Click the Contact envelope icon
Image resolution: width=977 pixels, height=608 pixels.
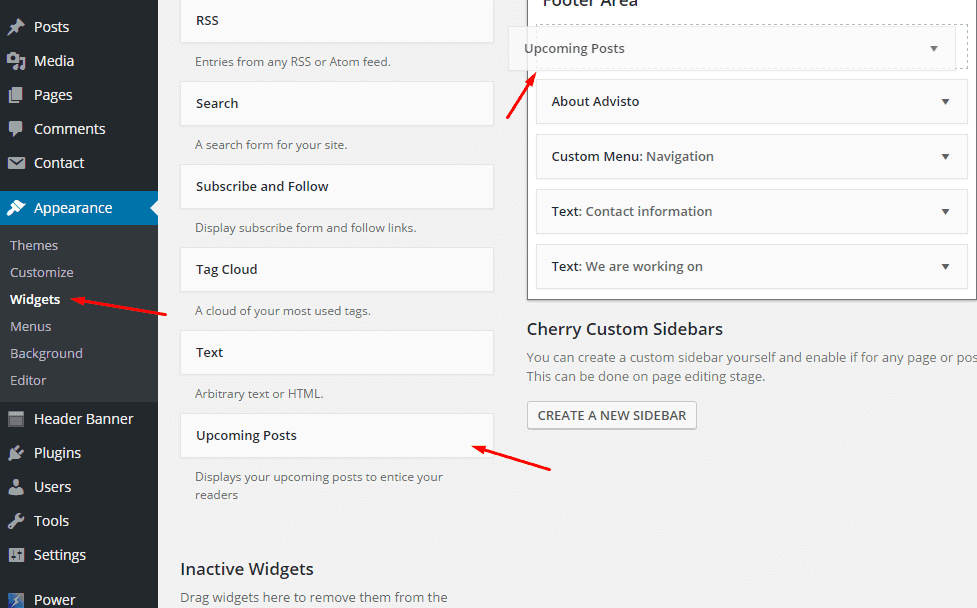pos(16,163)
